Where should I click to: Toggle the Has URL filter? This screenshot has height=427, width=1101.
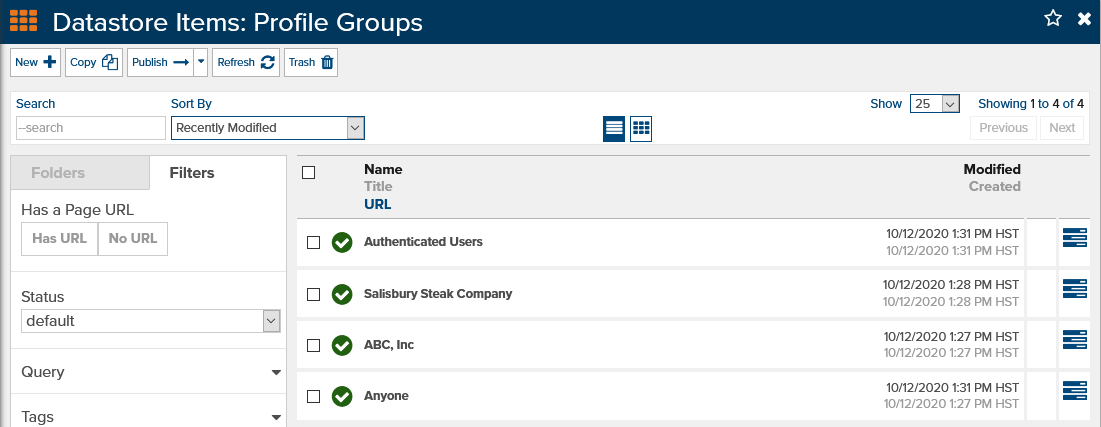point(60,239)
